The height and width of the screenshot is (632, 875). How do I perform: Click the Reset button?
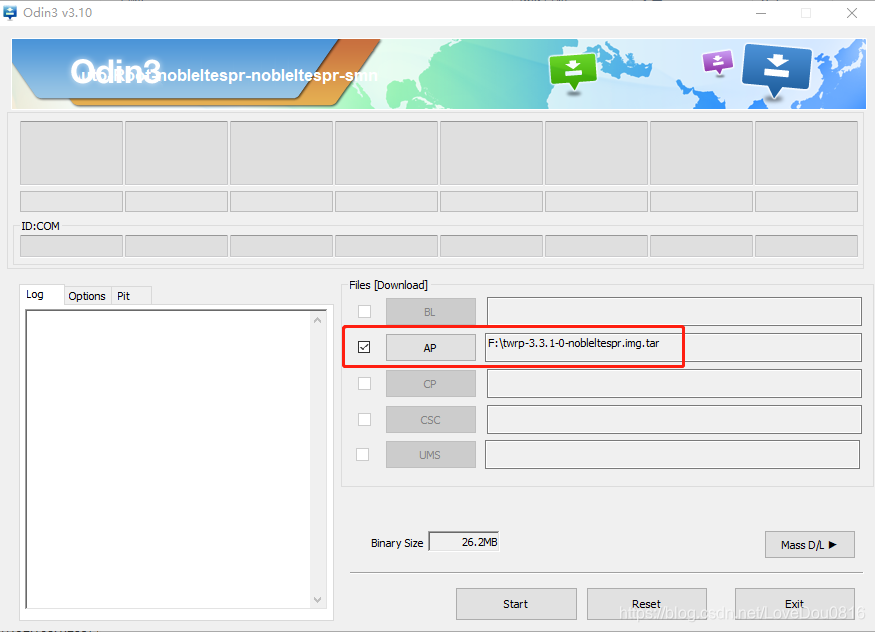[646, 604]
